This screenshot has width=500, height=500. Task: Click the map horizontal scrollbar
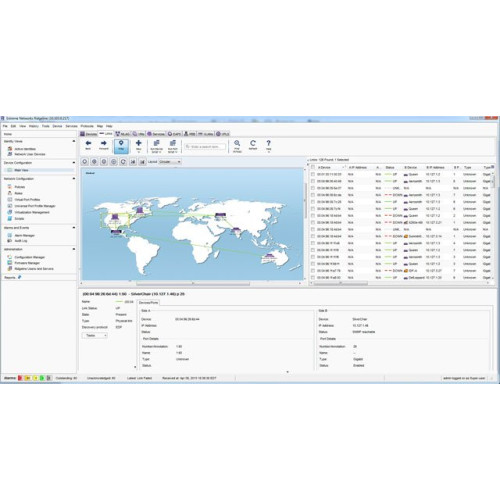click(x=193, y=284)
